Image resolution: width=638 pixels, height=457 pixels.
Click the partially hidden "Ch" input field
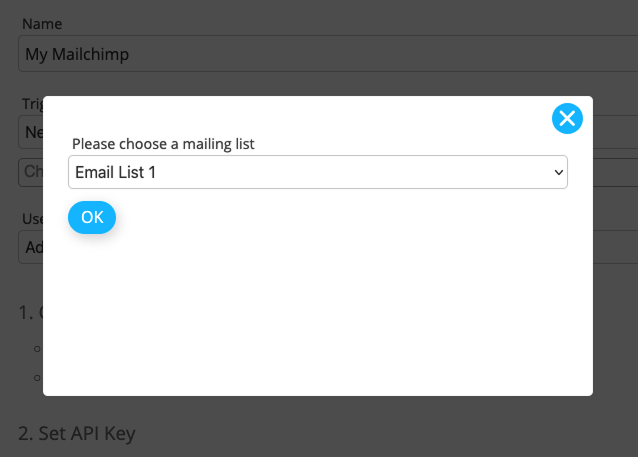click(x=30, y=171)
